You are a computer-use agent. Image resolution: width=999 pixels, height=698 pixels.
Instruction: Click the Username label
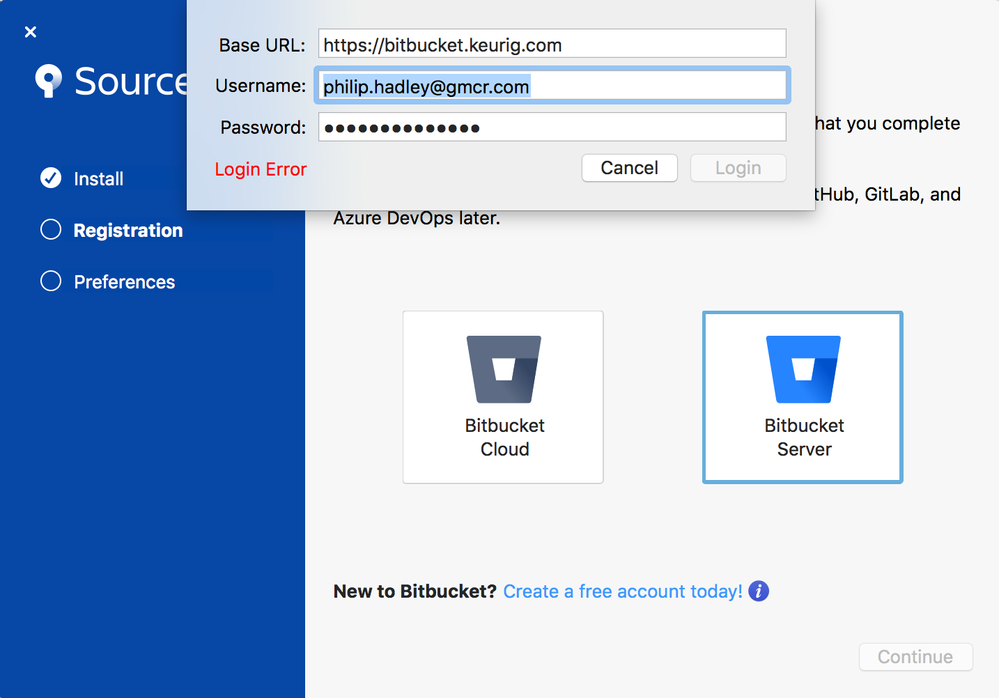[x=261, y=86]
